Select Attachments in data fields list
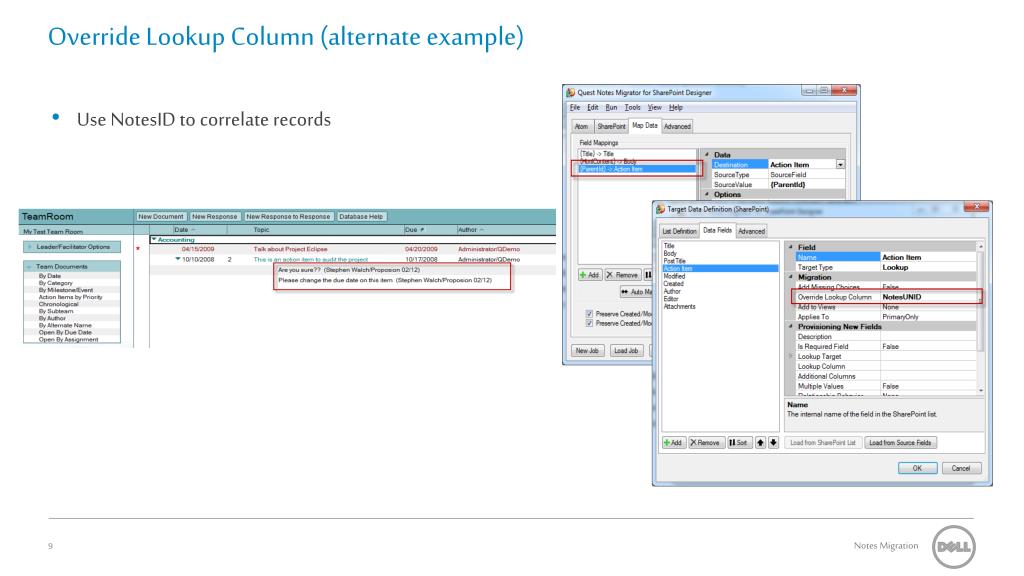This screenshot has width=1024, height=576. coord(679,306)
